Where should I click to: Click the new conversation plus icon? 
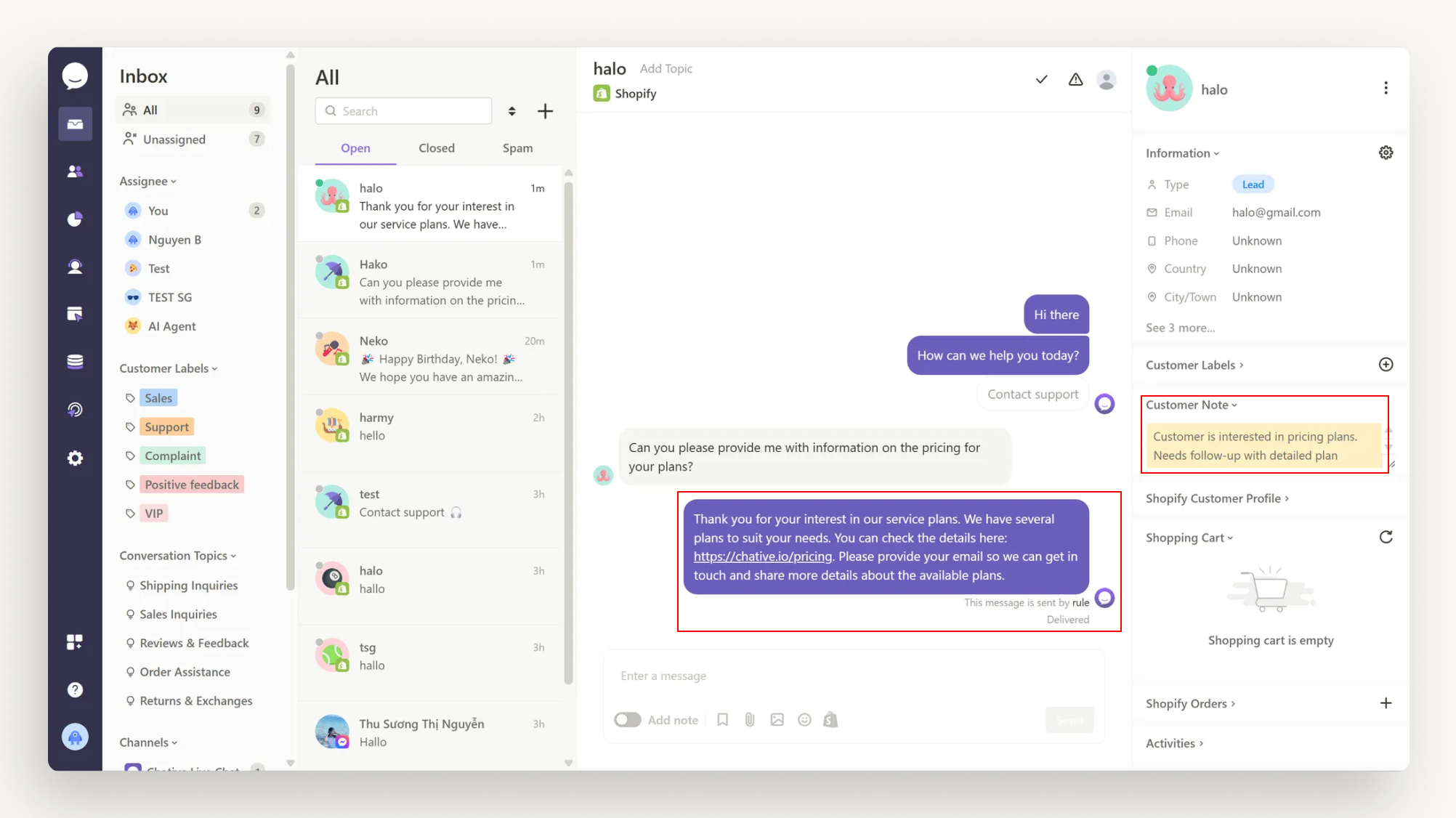[545, 111]
